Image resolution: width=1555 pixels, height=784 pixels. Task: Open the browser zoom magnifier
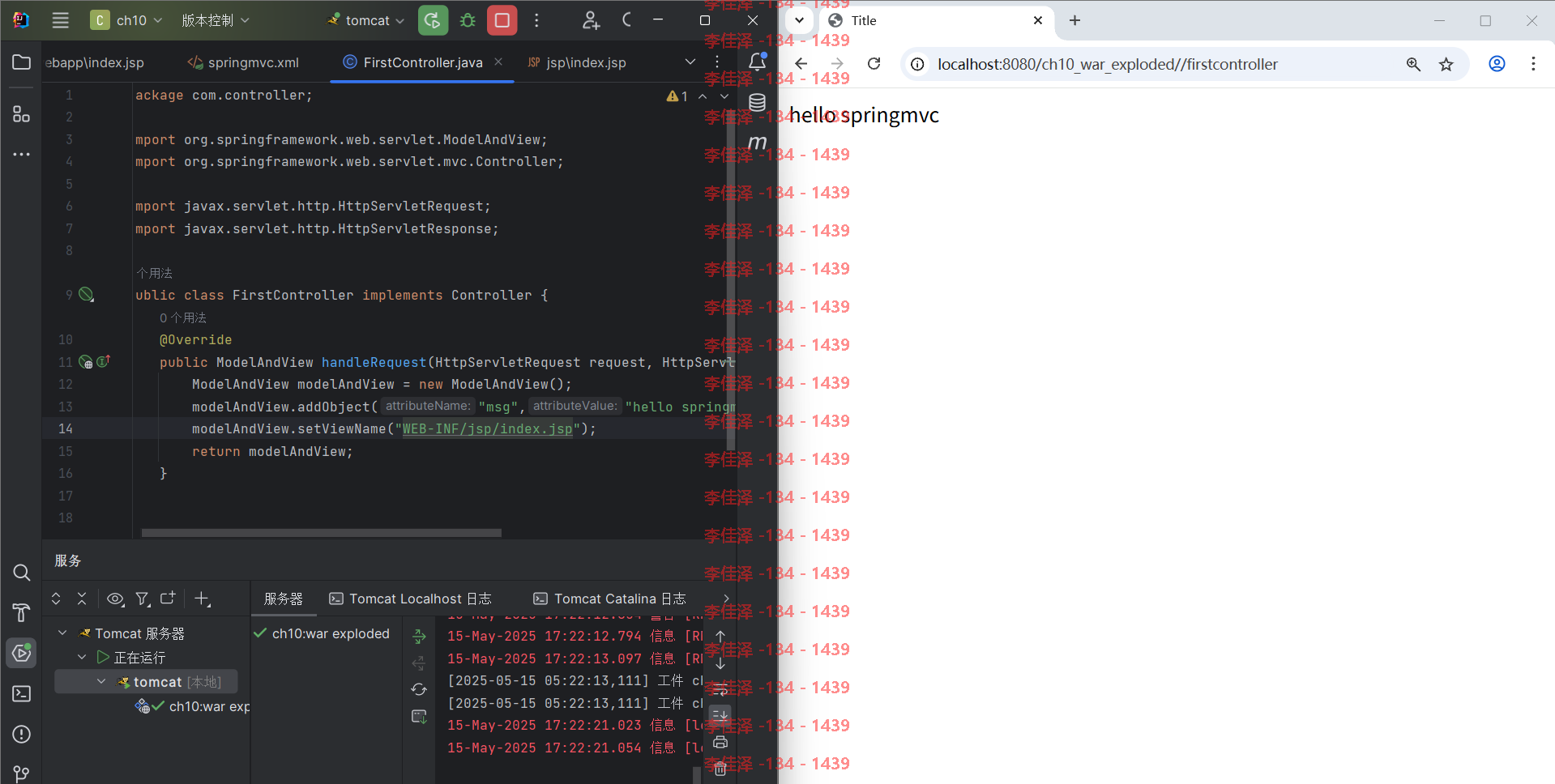coord(1413,64)
